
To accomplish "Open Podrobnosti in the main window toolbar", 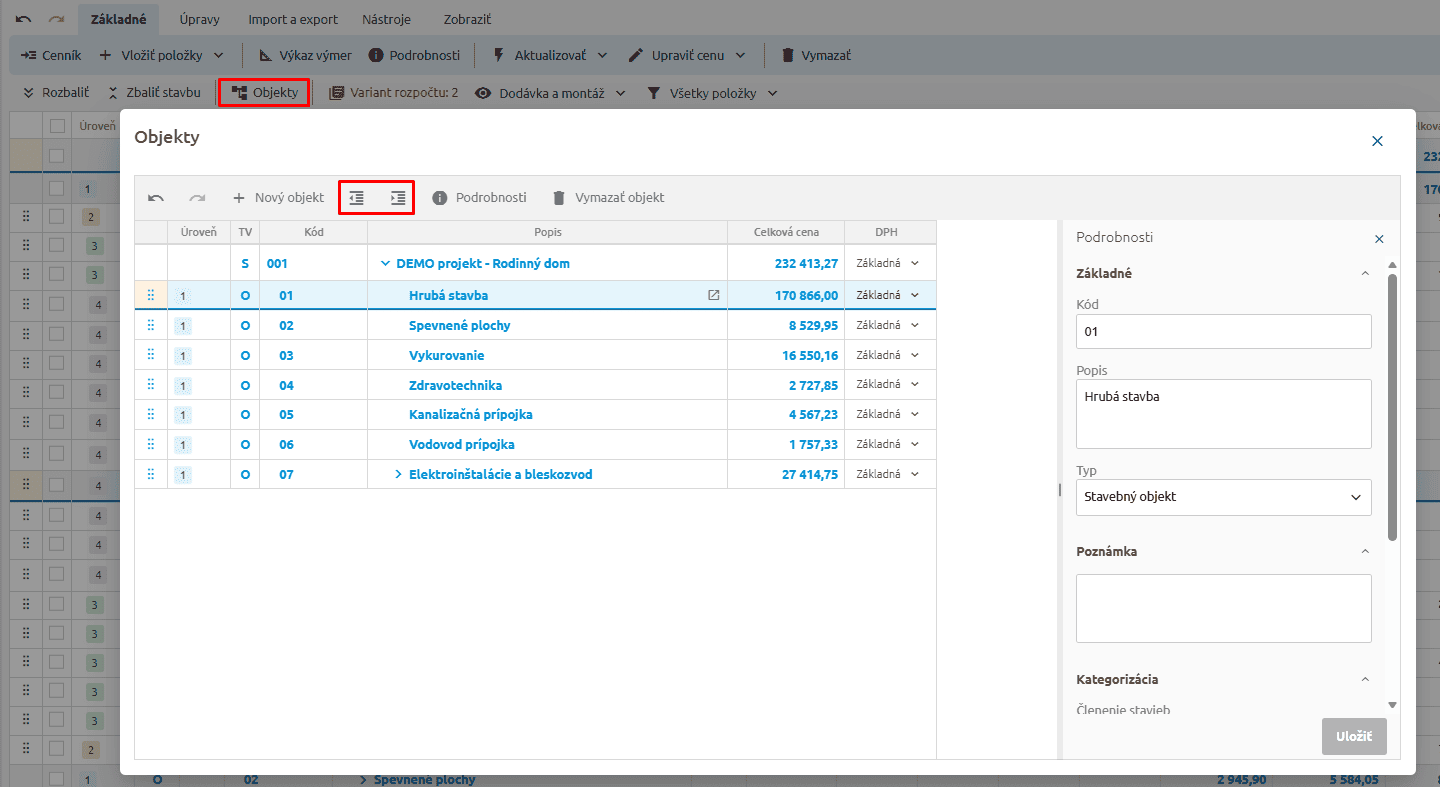I will 414,56.
